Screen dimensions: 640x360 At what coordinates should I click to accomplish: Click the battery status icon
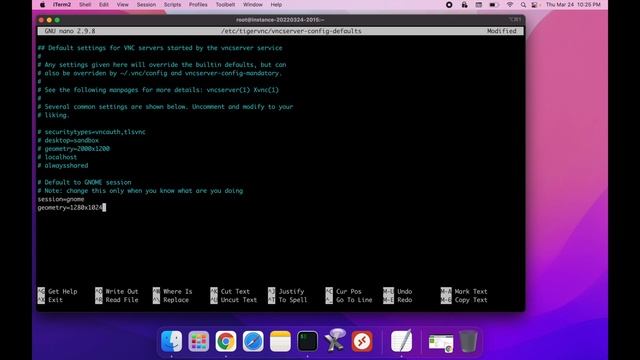click(x=494, y=5)
